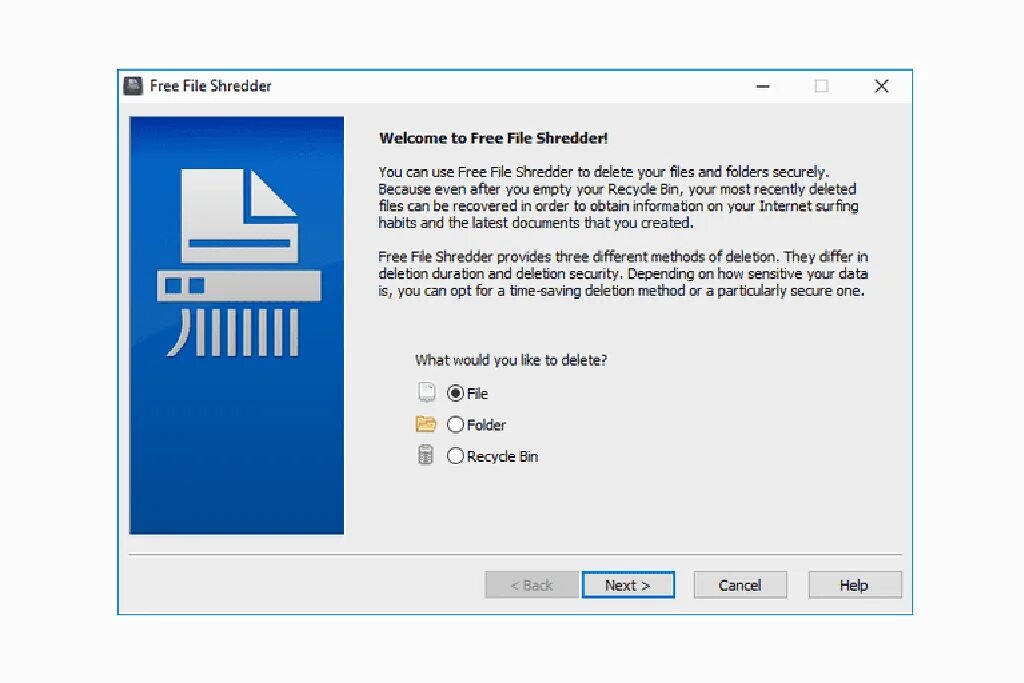Viewport: 1024px width, 683px height.
Task: Click the 'What would you like to delete?' label
Action: tap(511, 360)
